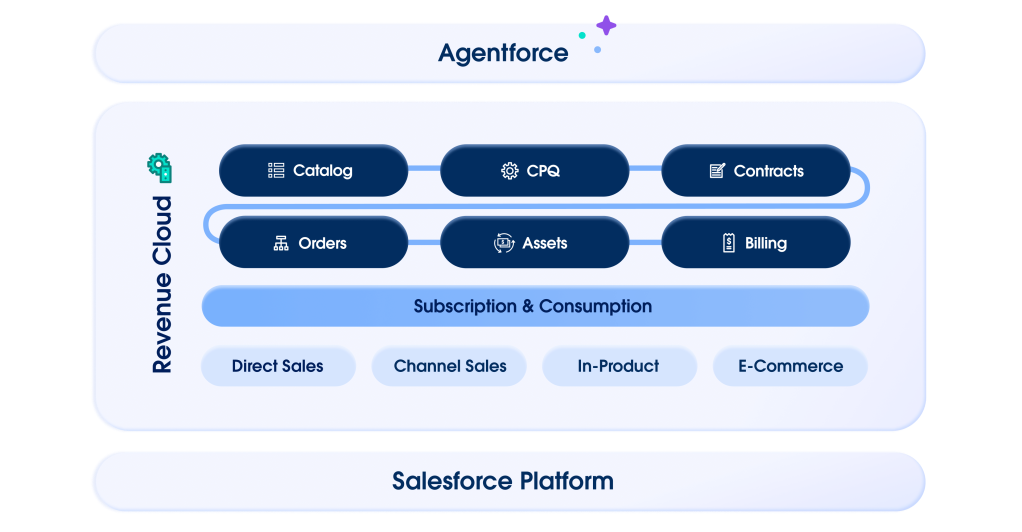Choose the E-Commerce channel pill
Screen dimensions: 1022x532
click(x=790, y=366)
